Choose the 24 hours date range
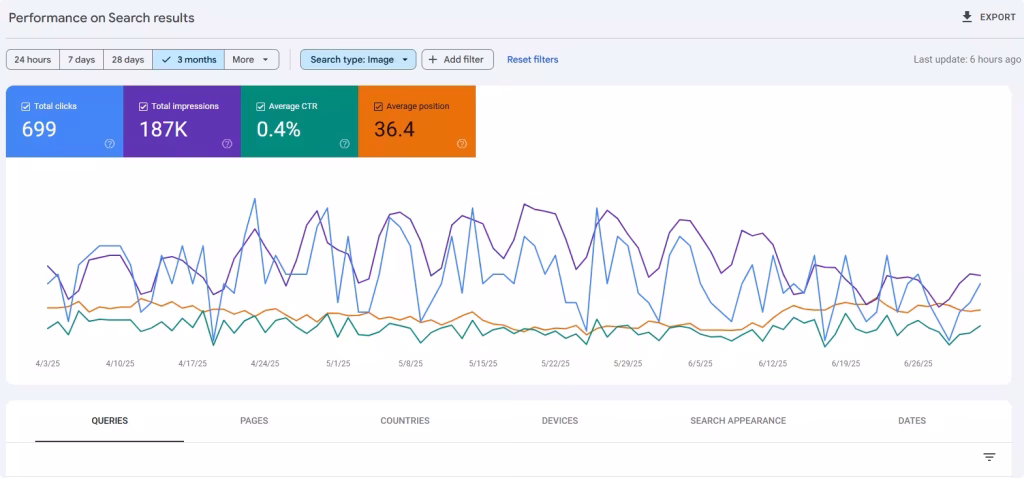 point(33,60)
